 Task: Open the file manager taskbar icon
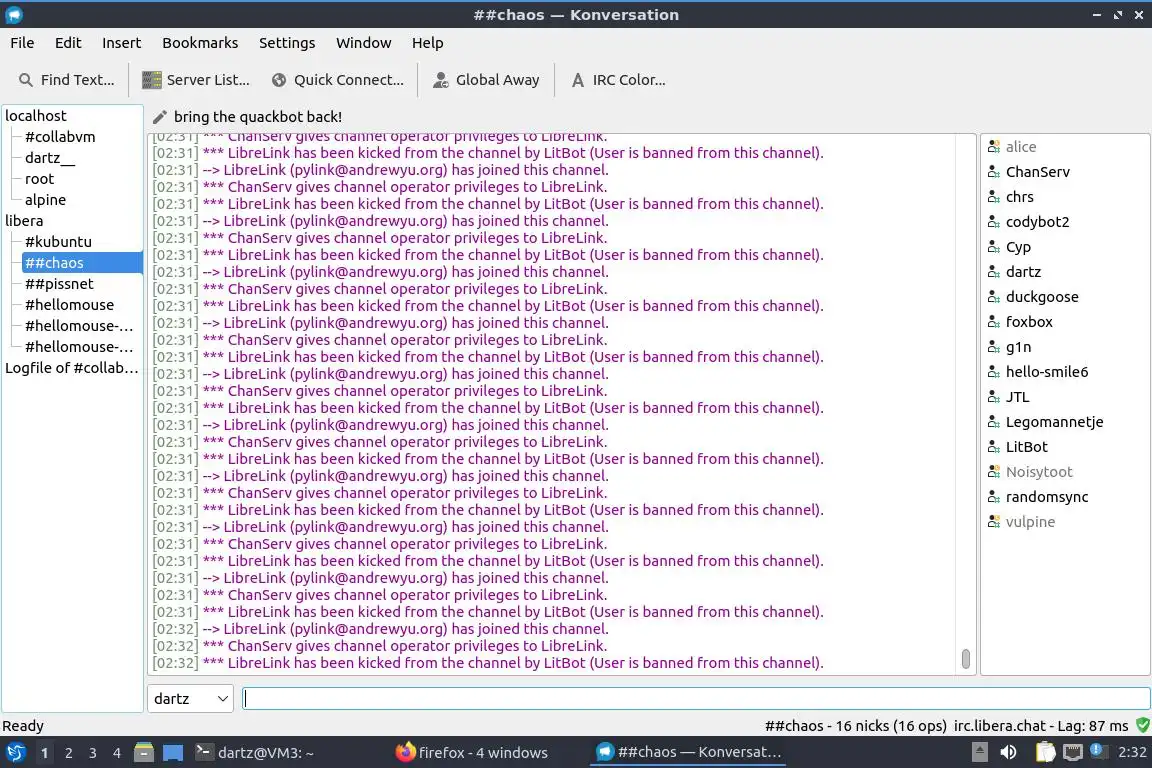tap(144, 753)
